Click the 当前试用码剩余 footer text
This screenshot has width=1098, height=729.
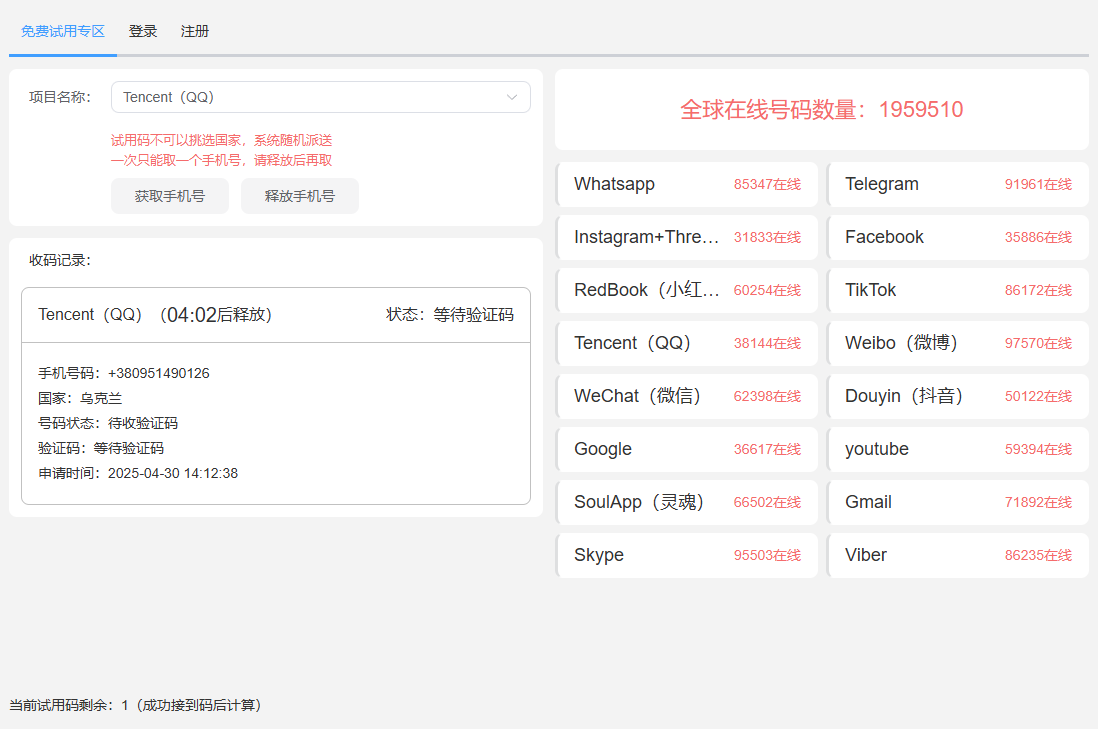coord(135,705)
